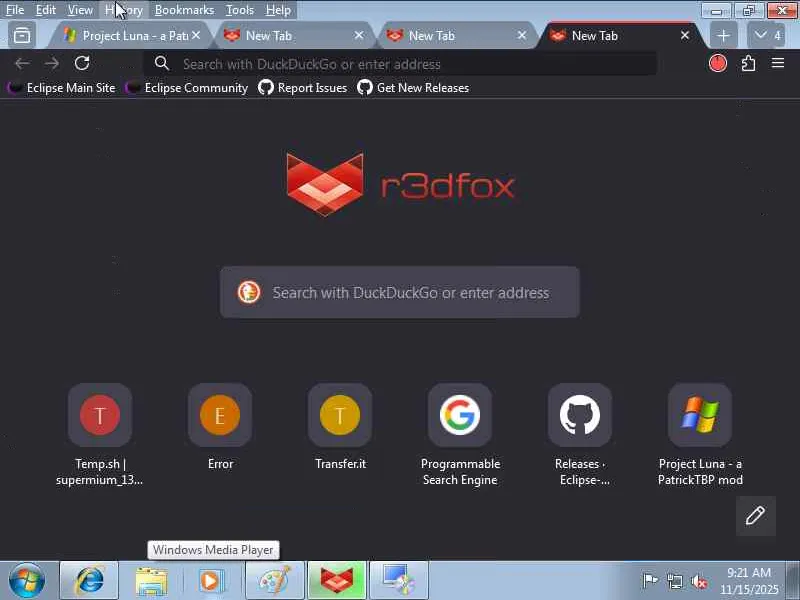The width and height of the screenshot is (800, 600).
Task: Open Paint from the taskbar
Action: 275,581
